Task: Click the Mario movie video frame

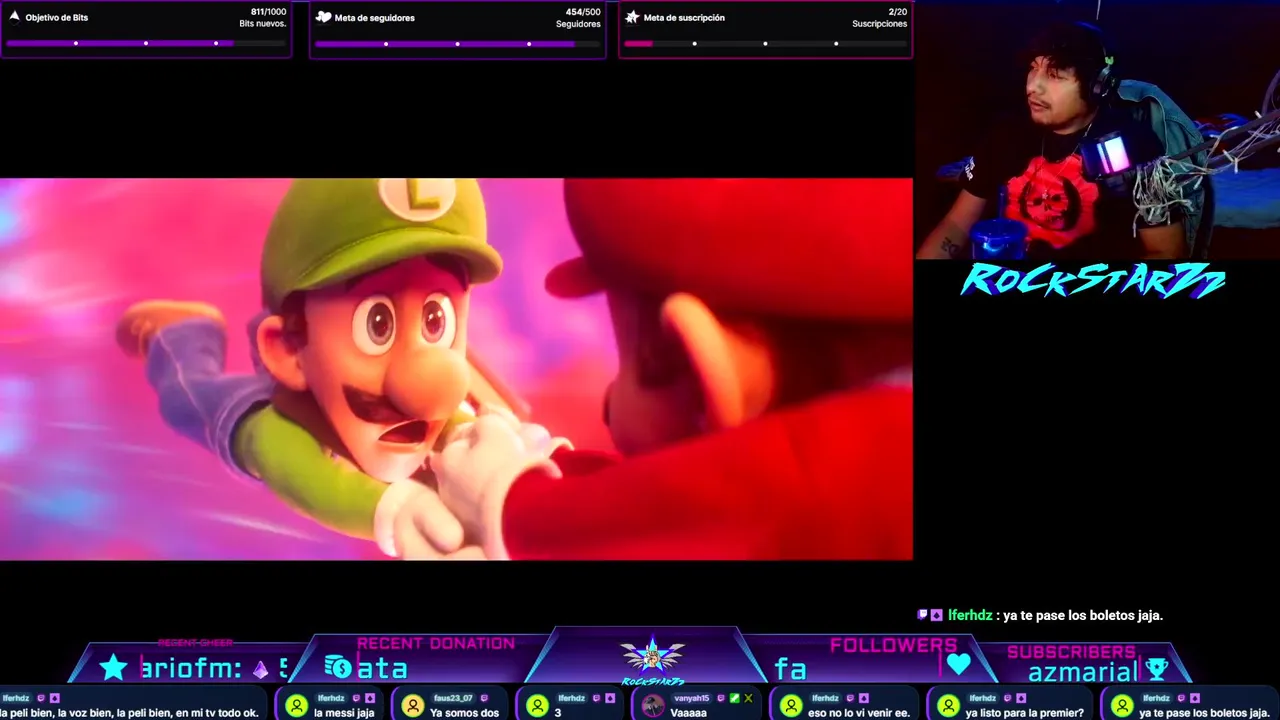Action: click(x=456, y=369)
